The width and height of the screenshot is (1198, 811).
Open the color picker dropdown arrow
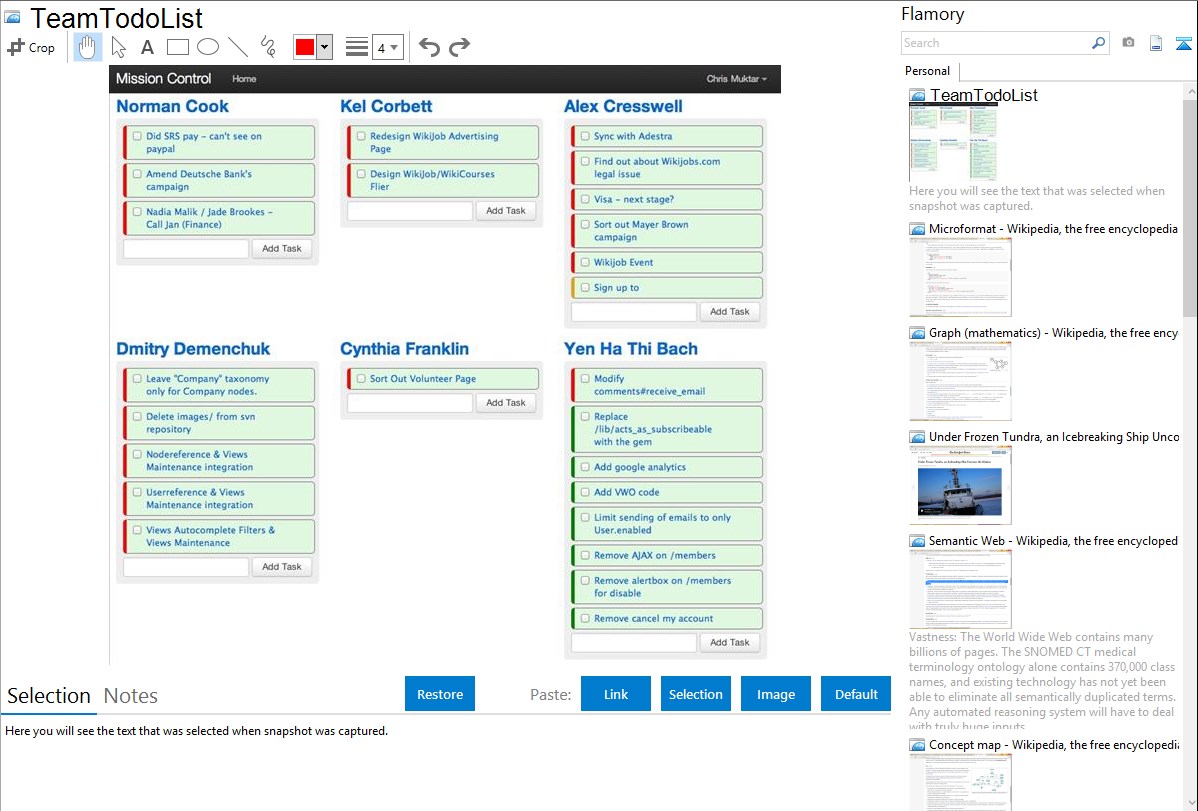click(324, 47)
